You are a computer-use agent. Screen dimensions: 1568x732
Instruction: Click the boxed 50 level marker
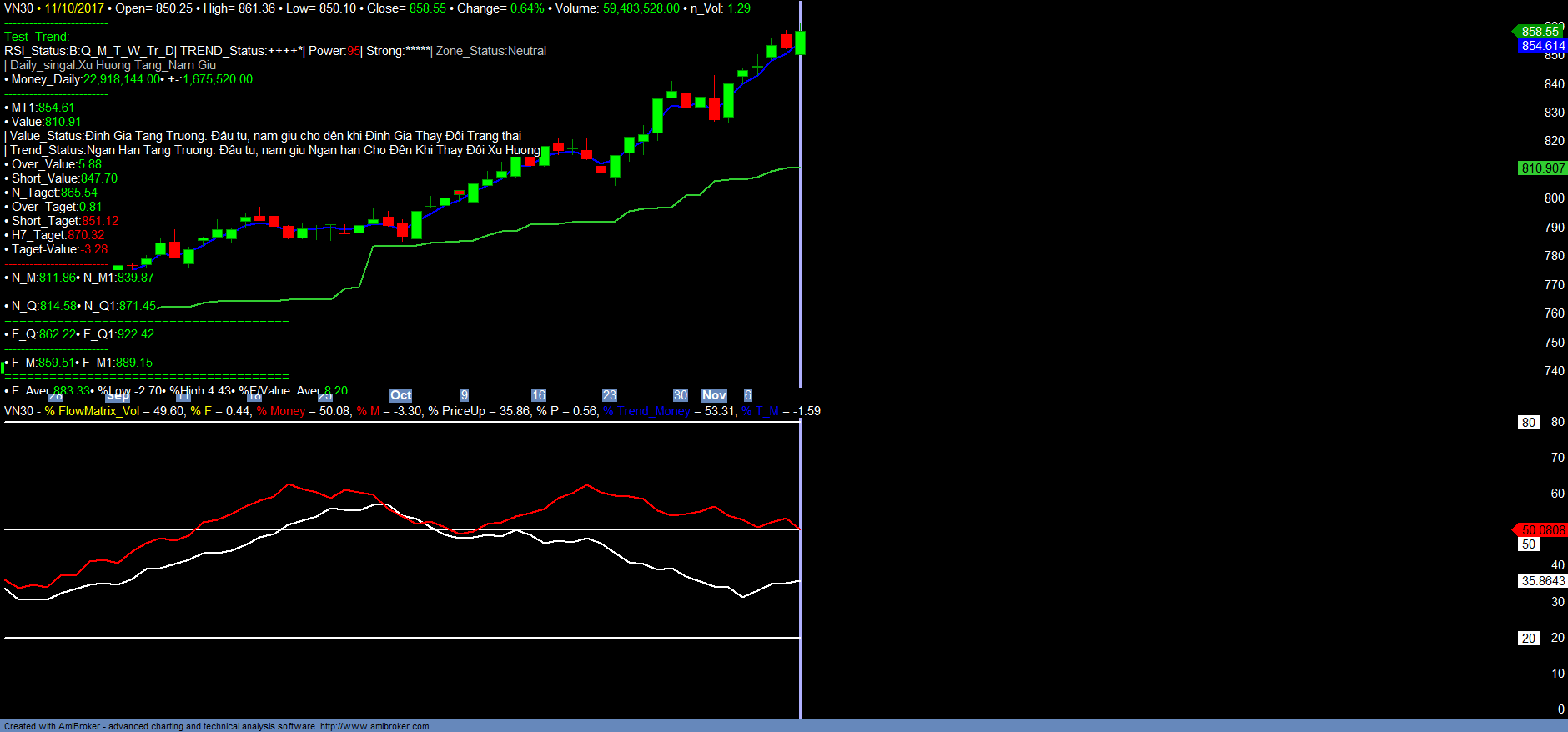pyautogui.click(x=1528, y=544)
